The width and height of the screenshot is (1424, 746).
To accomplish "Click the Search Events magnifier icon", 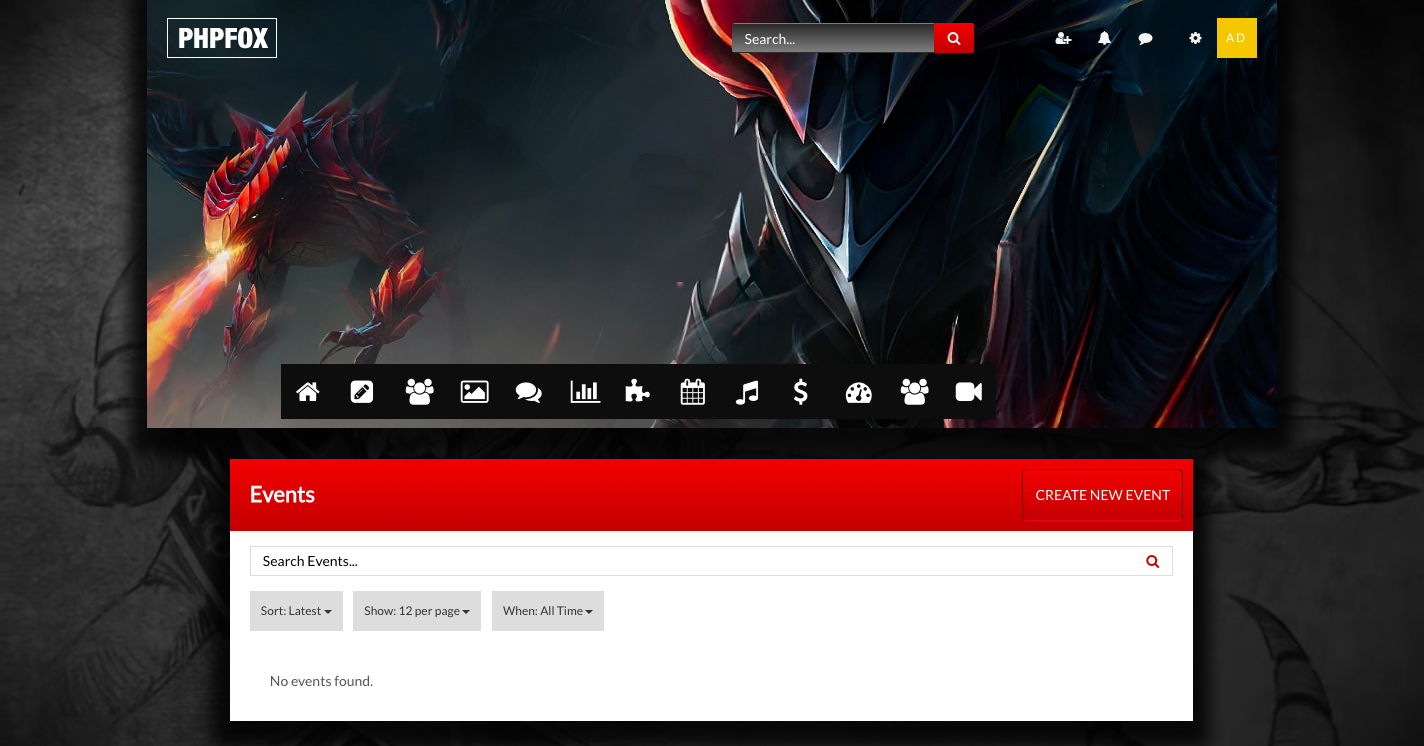I will tap(1153, 561).
